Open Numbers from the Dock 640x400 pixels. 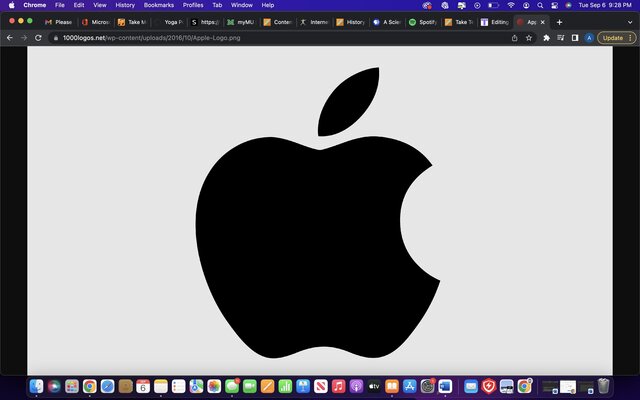[285, 386]
